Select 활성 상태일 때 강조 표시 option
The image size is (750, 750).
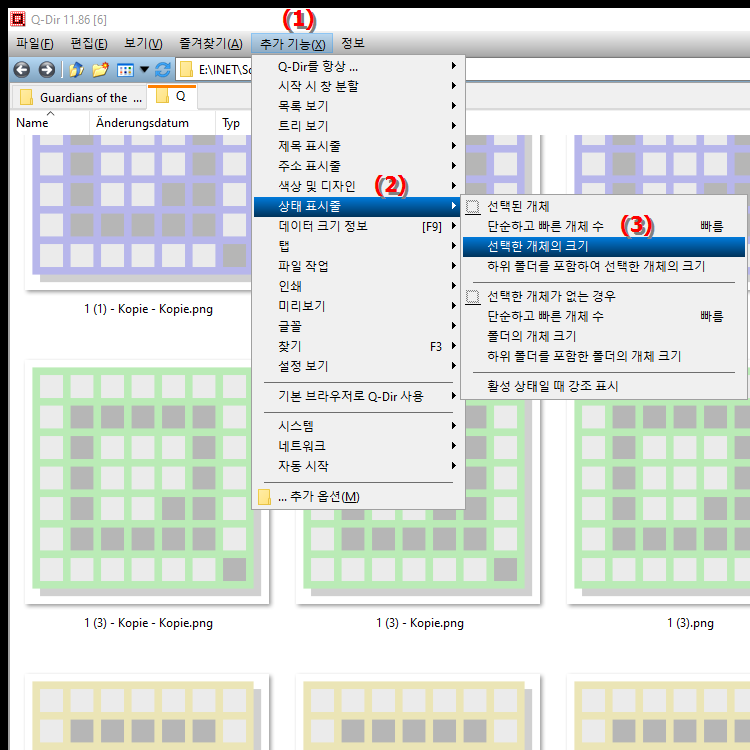tap(604, 386)
